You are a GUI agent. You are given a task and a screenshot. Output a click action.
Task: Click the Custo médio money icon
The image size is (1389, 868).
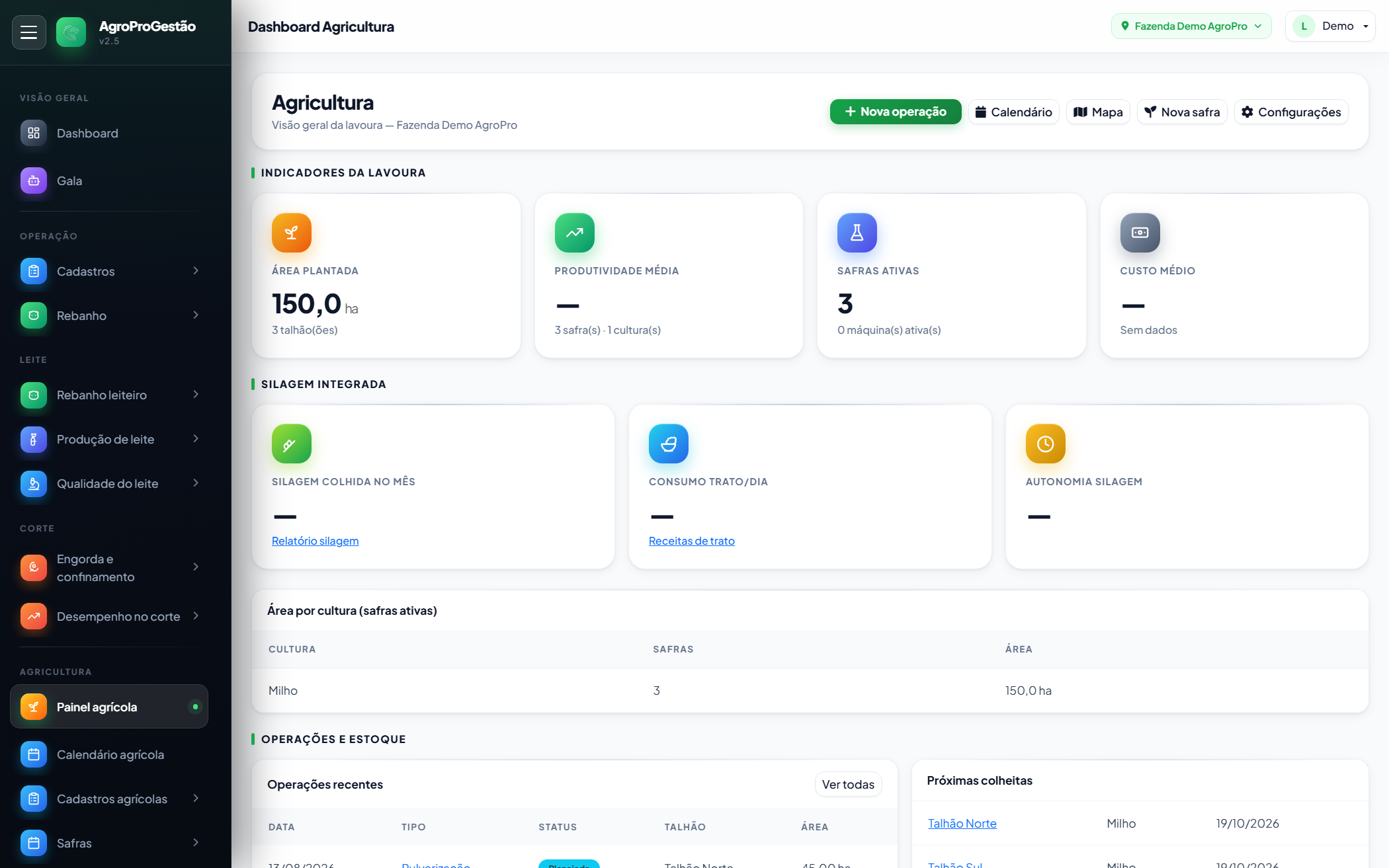pyautogui.click(x=1140, y=233)
